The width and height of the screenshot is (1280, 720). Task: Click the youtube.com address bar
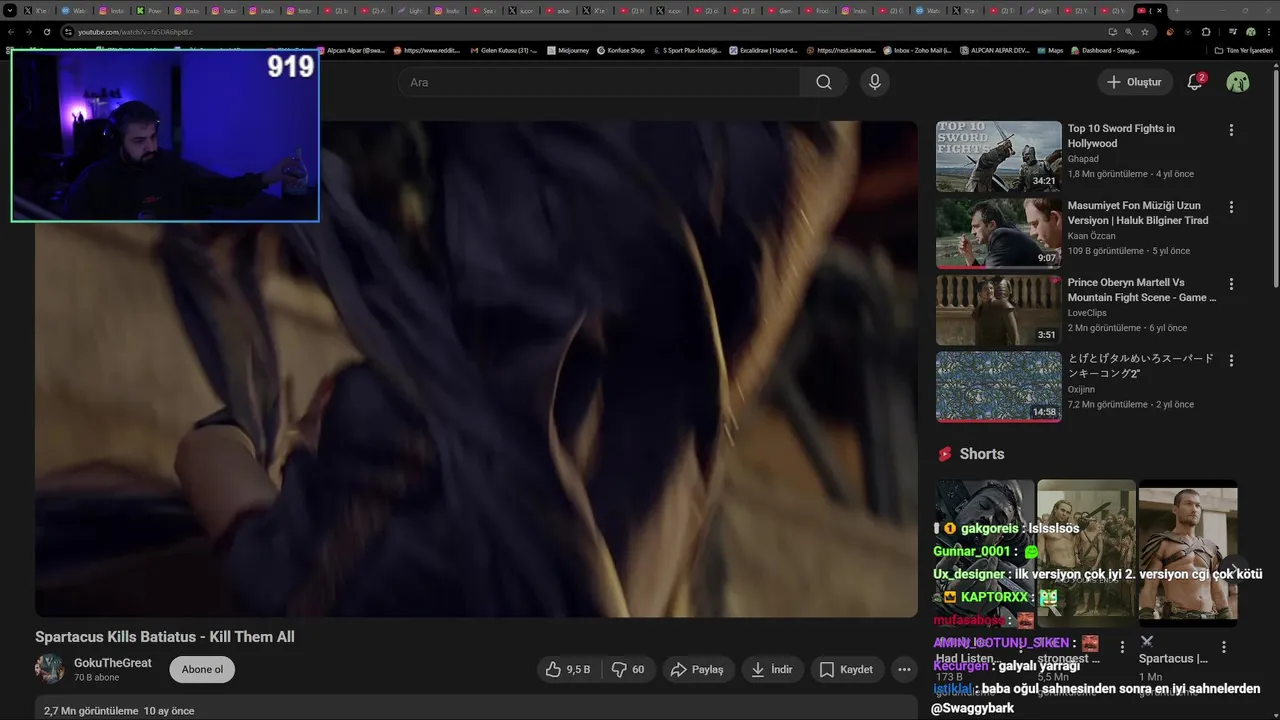[580, 32]
